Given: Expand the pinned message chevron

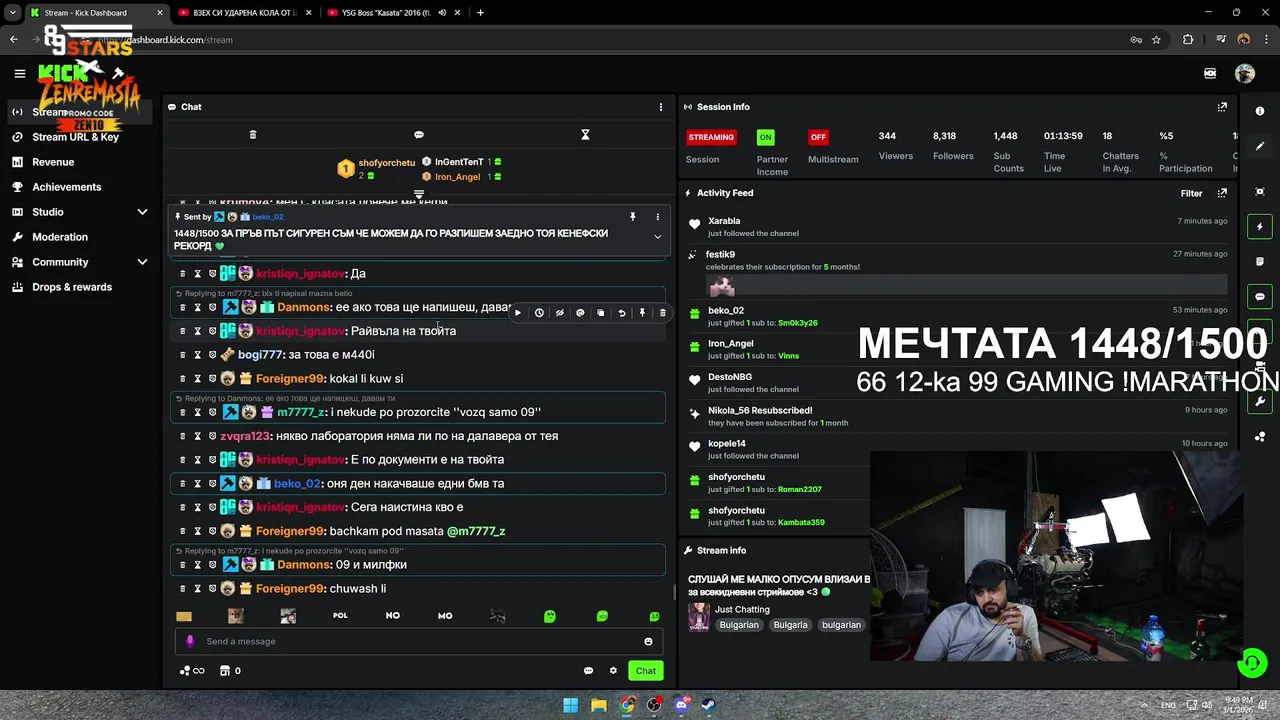Looking at the screenshot, I should 657,237.
